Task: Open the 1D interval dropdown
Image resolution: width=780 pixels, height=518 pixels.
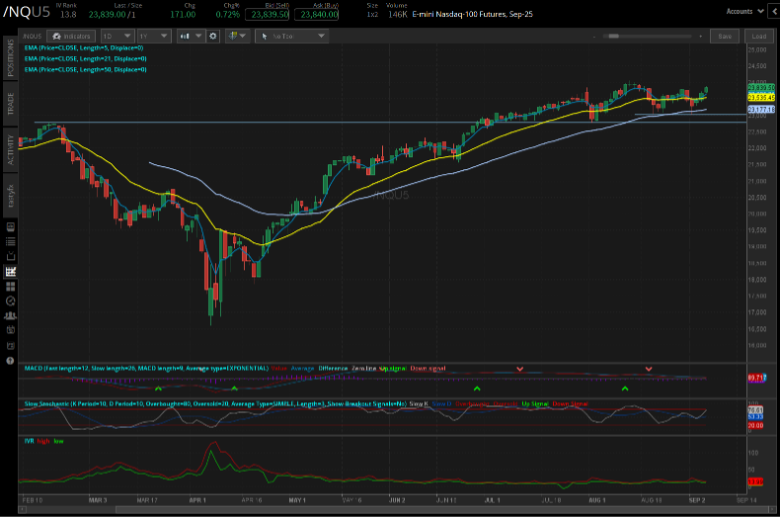Action: (117, 36)
